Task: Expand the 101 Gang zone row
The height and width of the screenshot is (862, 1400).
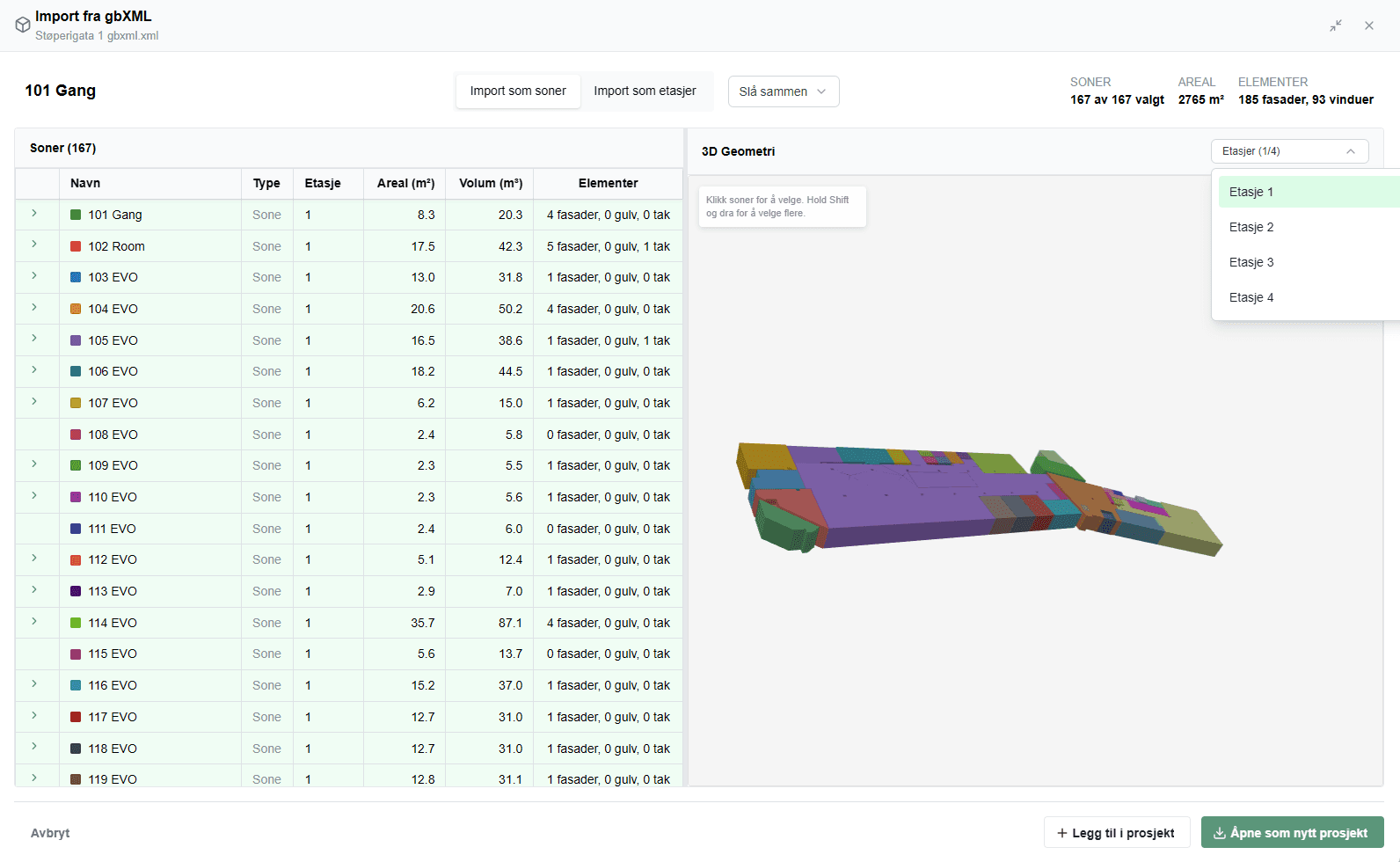Action: point(34,214)
